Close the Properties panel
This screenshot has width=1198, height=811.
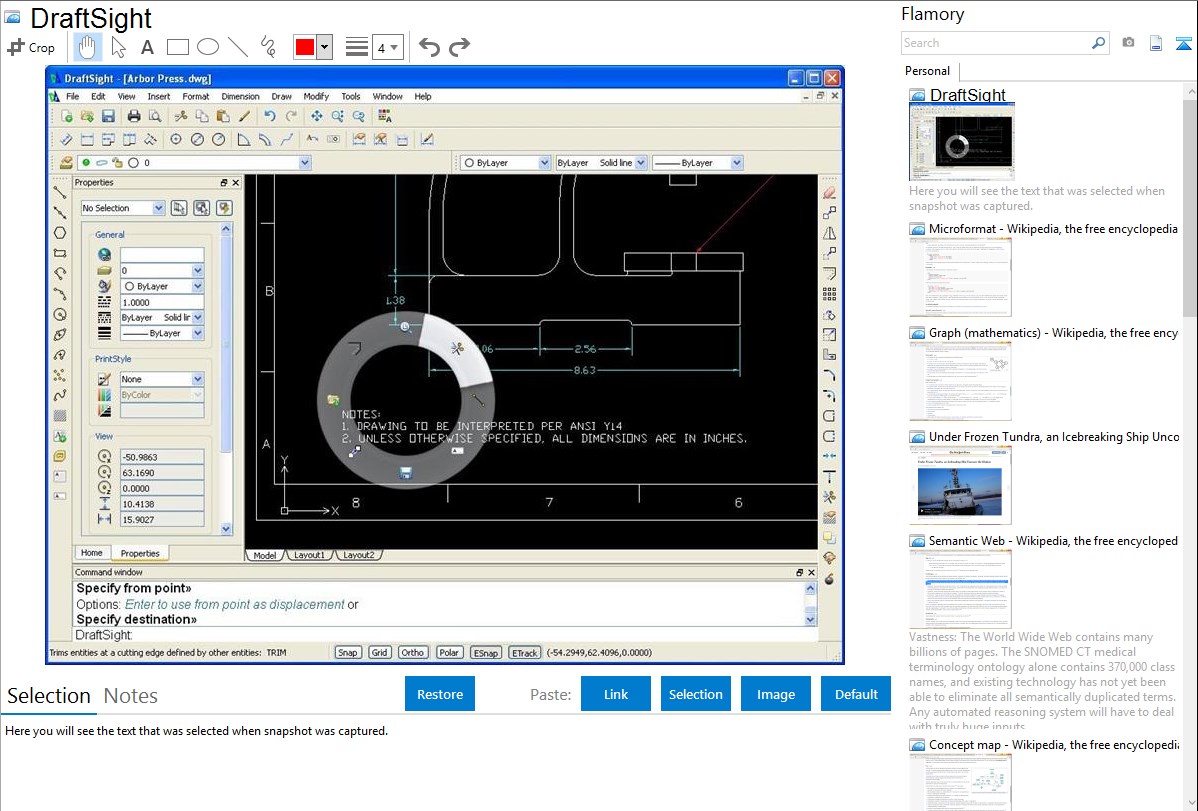(x=235, y=183)
